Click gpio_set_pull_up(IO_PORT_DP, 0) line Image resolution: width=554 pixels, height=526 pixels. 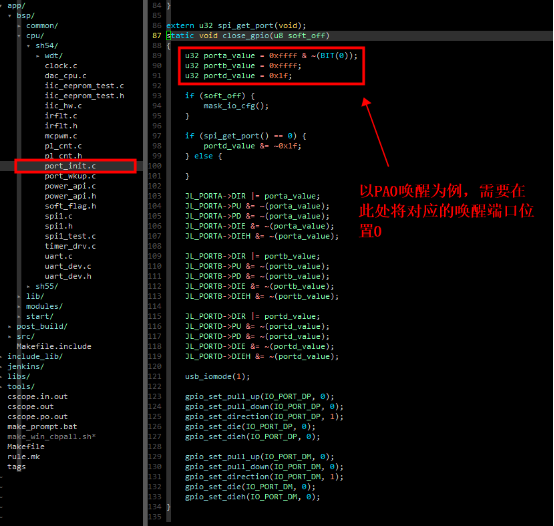click(x=259, y=397)
